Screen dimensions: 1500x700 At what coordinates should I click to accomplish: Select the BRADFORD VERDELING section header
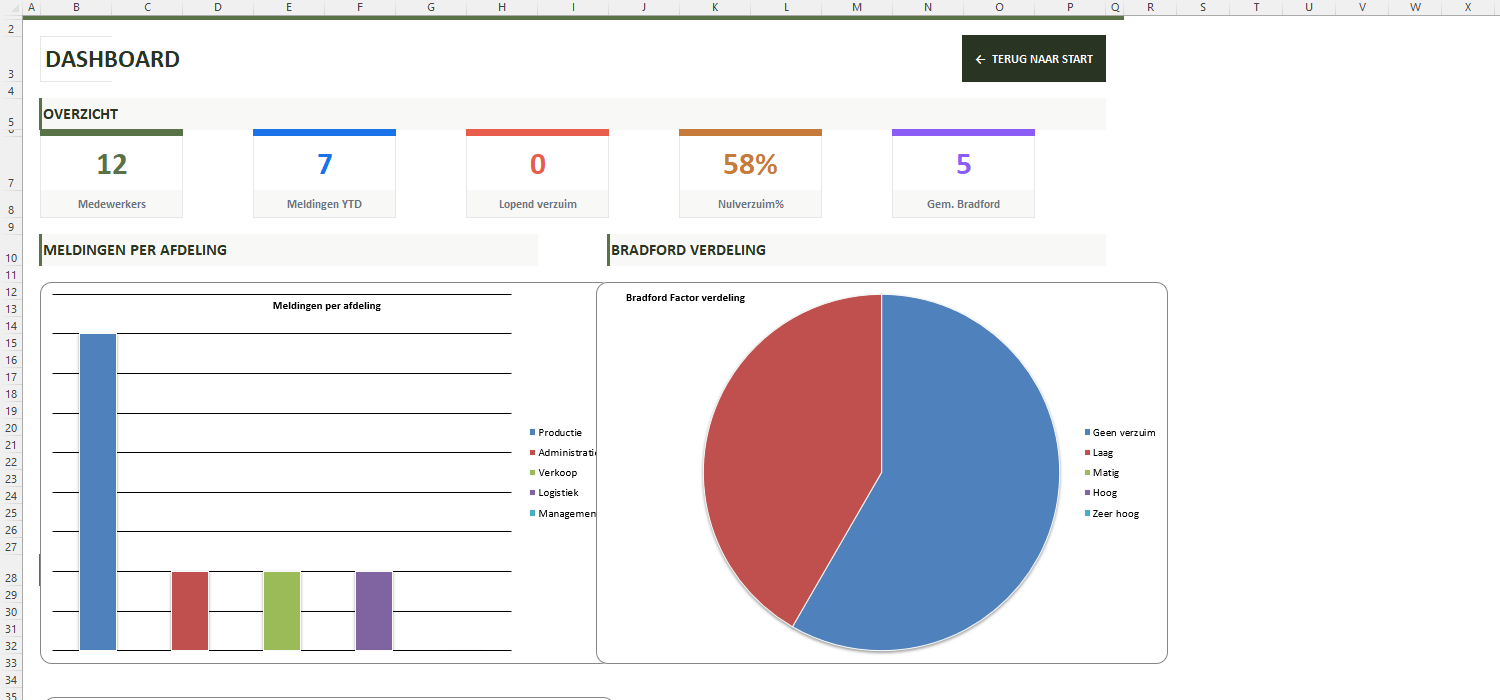point(856,250)
